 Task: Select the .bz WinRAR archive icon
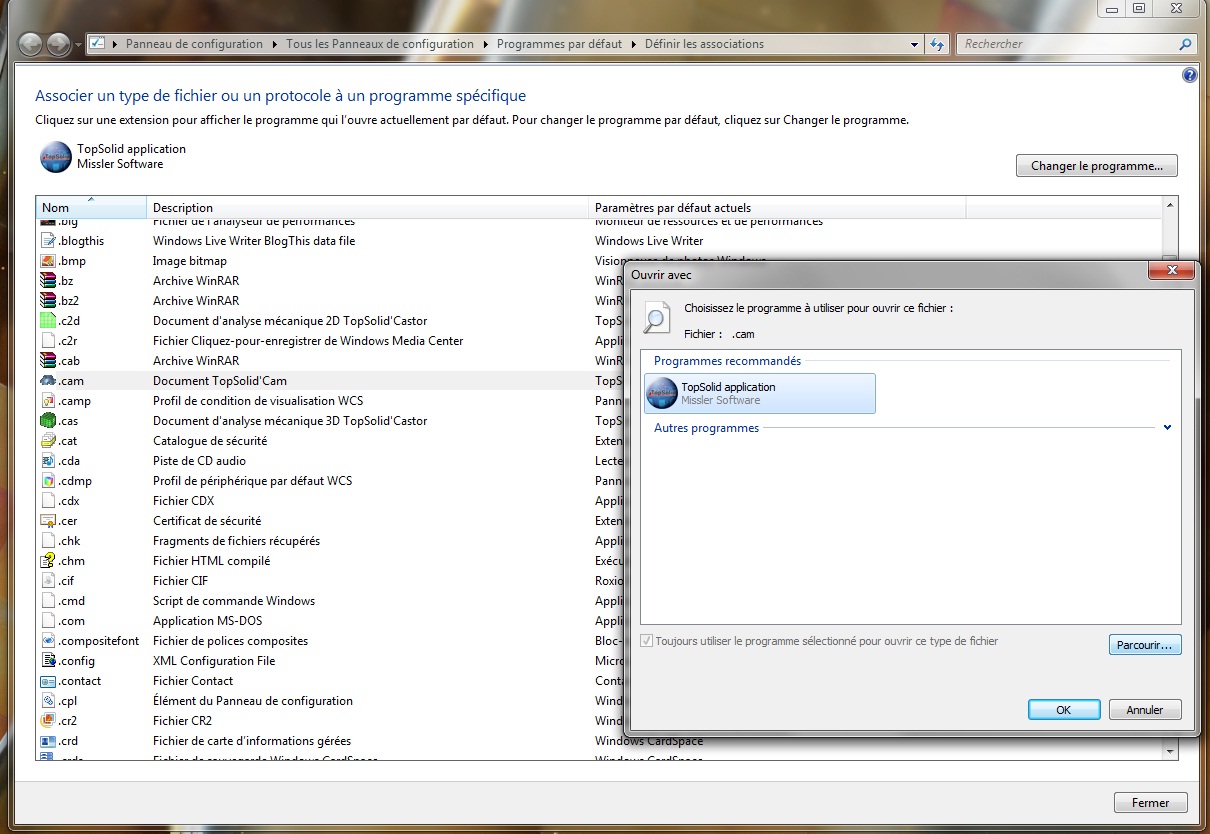pos(47,281)
